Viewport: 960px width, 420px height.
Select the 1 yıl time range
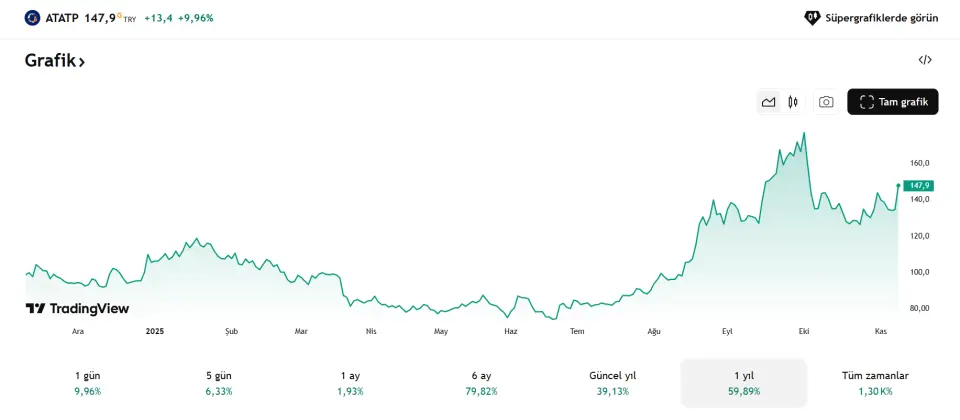pos(743,383)
